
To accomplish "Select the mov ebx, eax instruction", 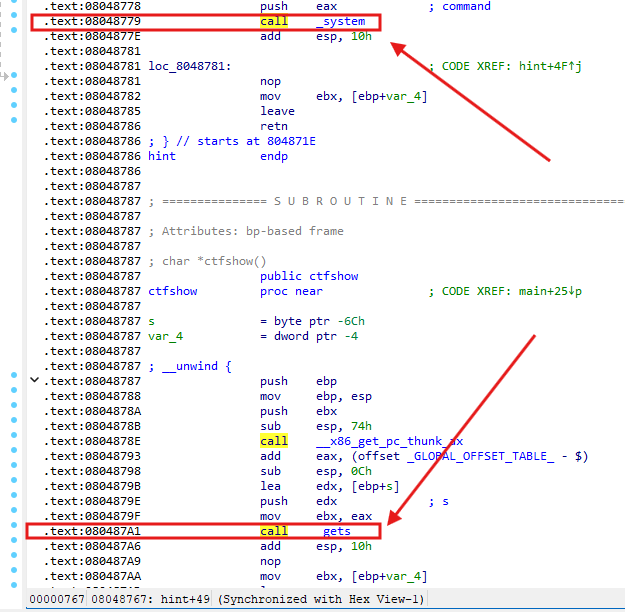I will 316,516.
